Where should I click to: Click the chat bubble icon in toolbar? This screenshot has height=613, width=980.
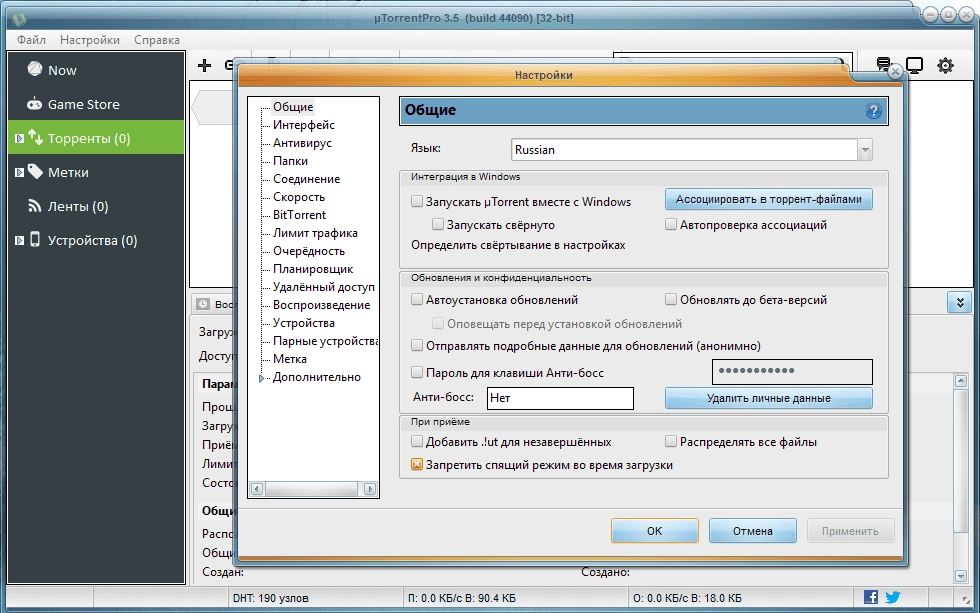tap(883, 63)
